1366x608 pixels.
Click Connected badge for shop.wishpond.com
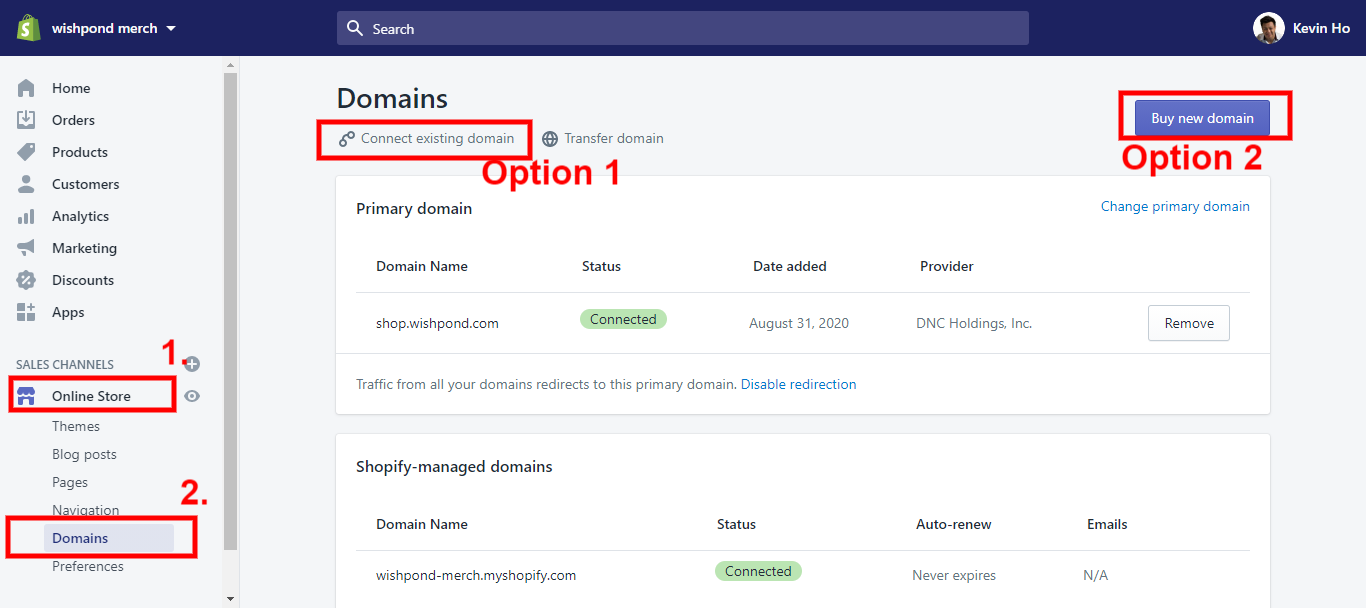coord(623,319)
